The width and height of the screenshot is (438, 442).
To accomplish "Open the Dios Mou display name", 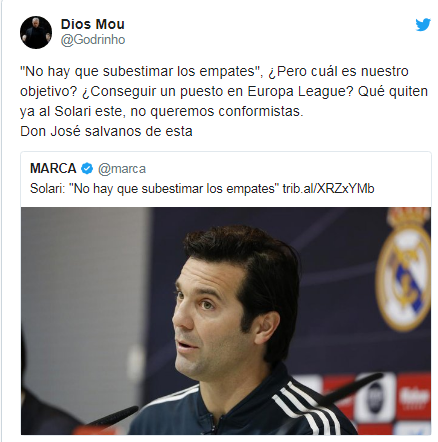I will (x=93, y=24).
